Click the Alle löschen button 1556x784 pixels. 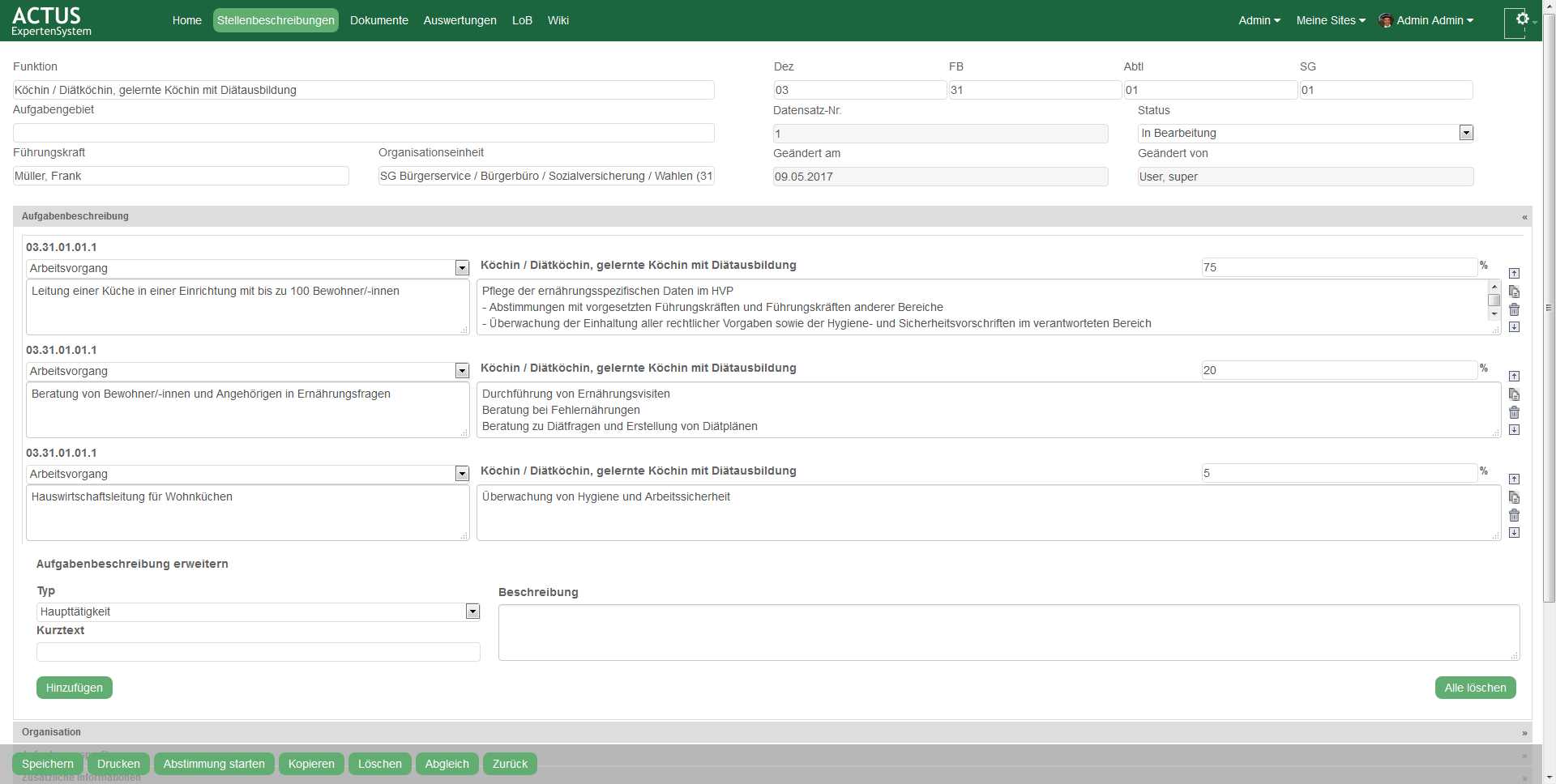tap(1474, 688)
